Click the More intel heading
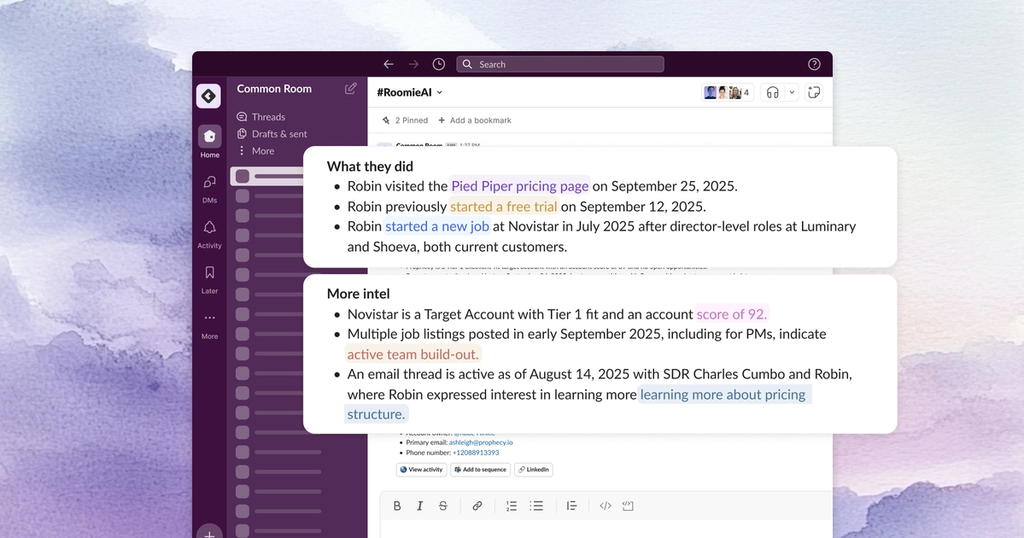1024x538 pixels. [x=358, y=294]
